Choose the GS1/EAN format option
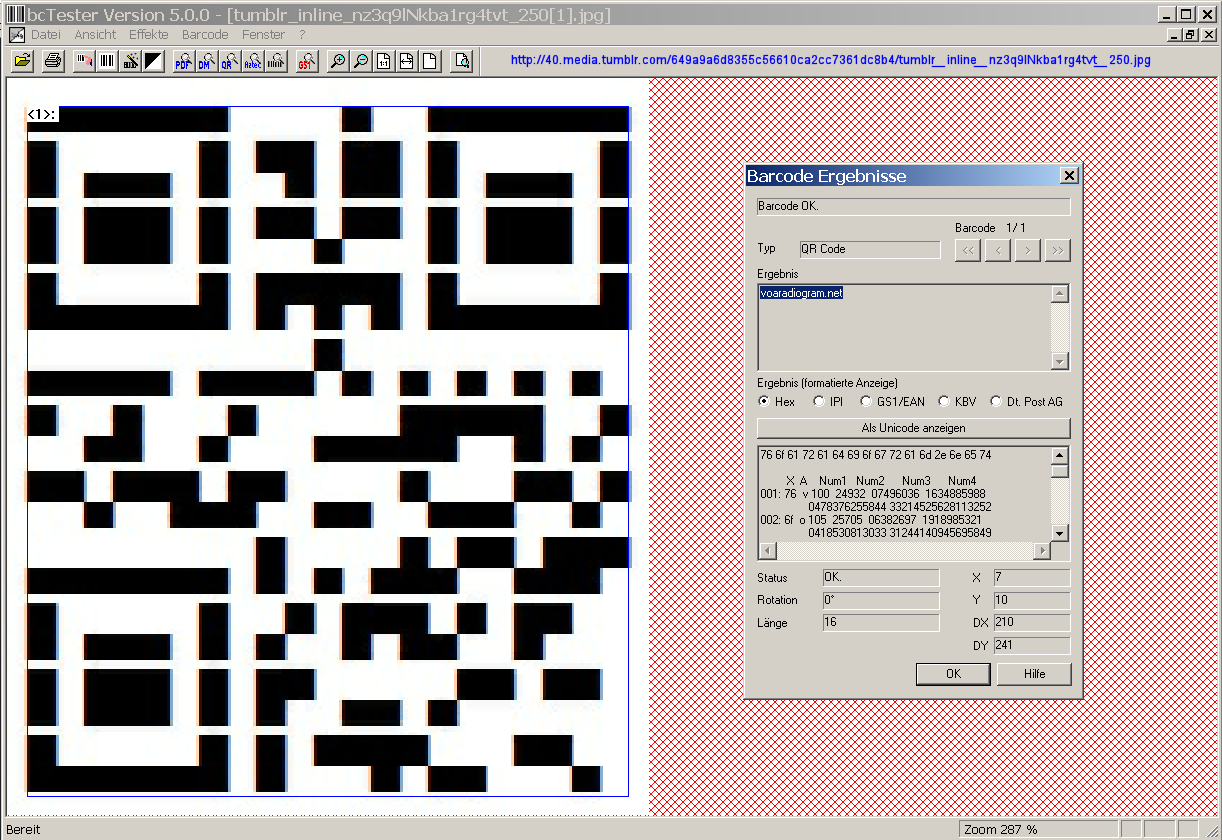 click(x=866, y=401)
